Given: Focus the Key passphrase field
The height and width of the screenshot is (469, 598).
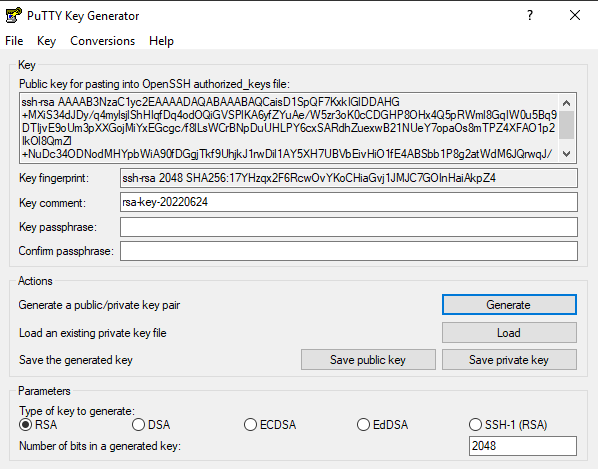Looking at the screenshot, I should click(x=349, y=227).
